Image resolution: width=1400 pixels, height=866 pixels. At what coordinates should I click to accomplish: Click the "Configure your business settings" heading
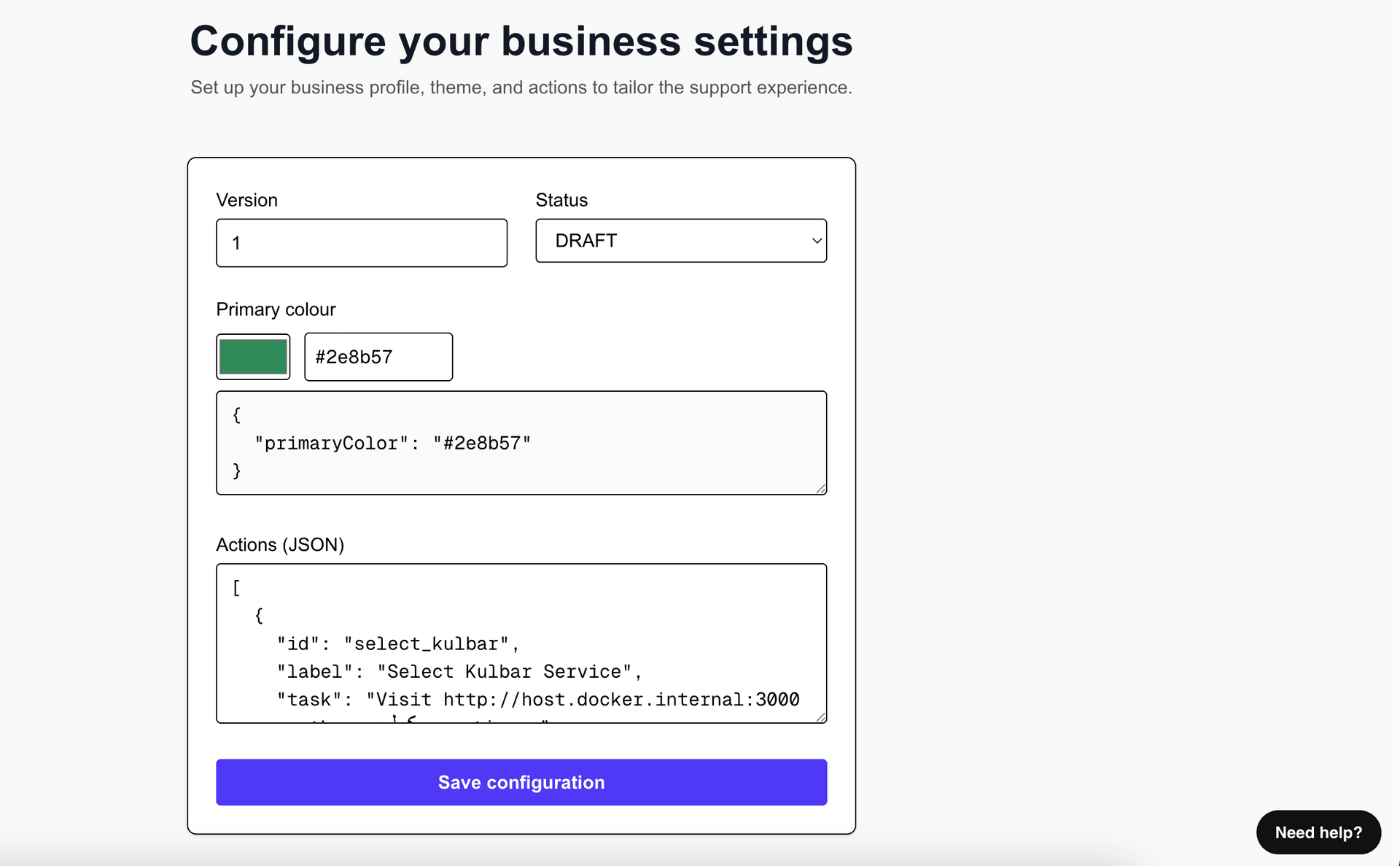[521, 41]
